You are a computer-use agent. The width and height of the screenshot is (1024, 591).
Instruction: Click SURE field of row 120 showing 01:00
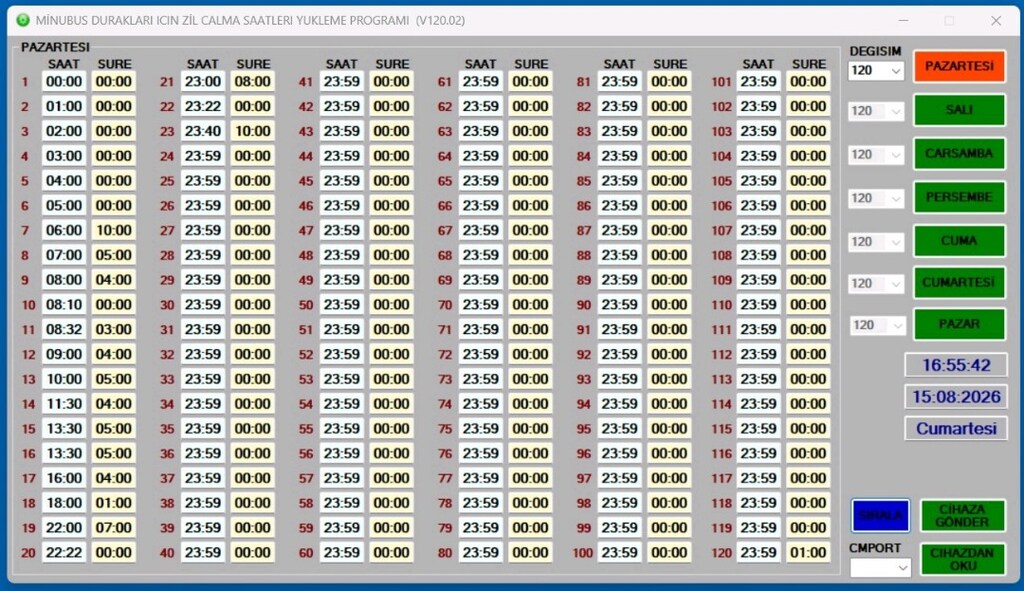point(808,552)
